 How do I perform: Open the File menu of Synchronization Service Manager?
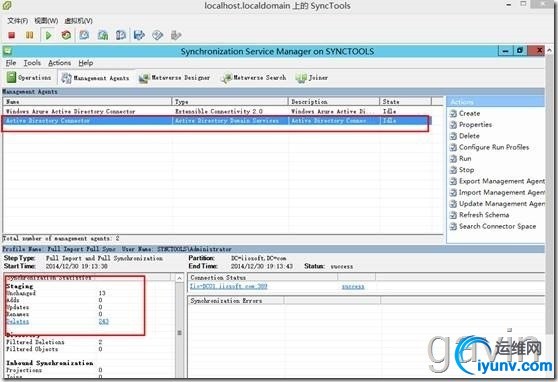click(11, 63)
